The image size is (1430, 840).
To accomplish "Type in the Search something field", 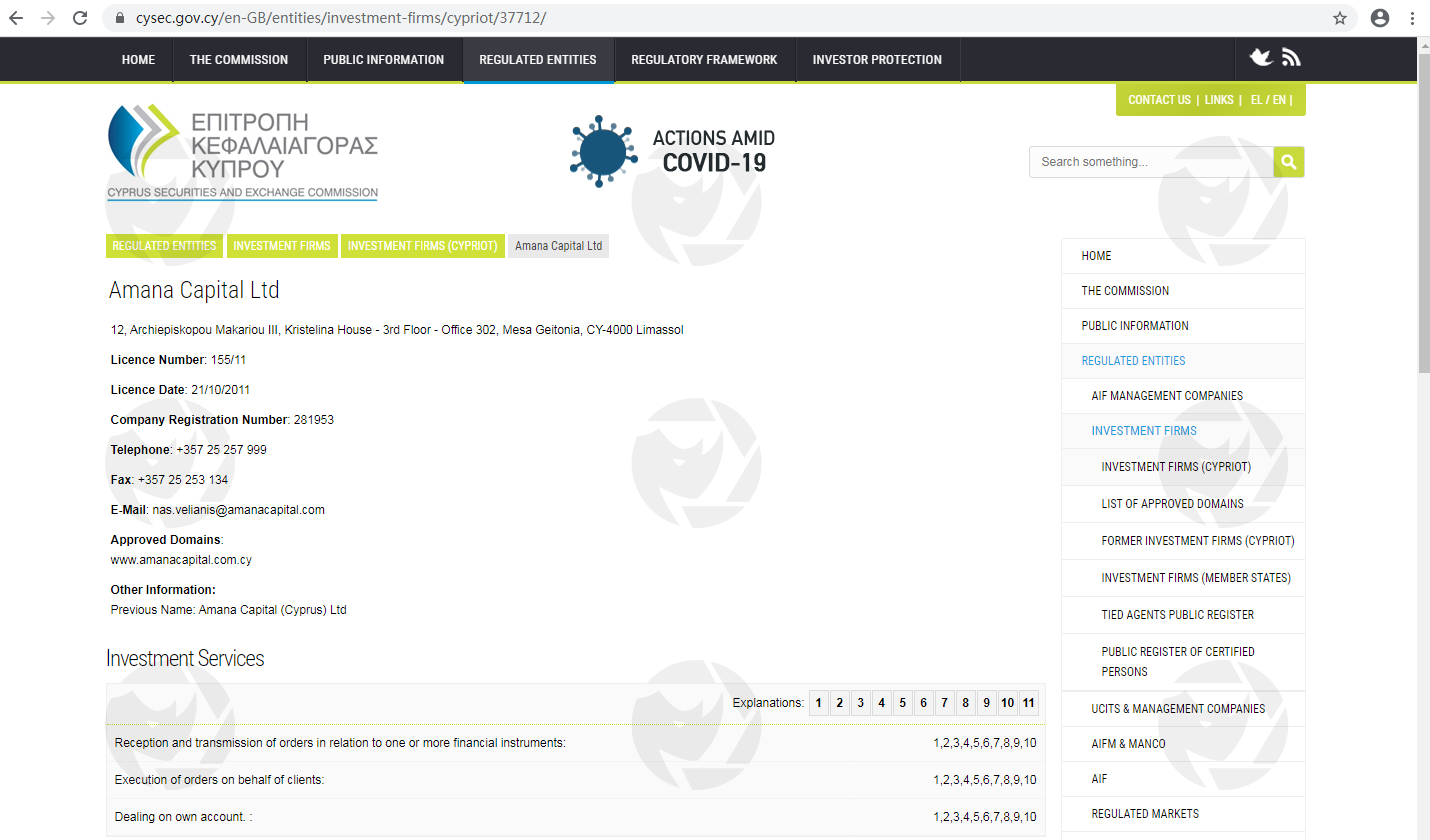I will pos(1150,162).
